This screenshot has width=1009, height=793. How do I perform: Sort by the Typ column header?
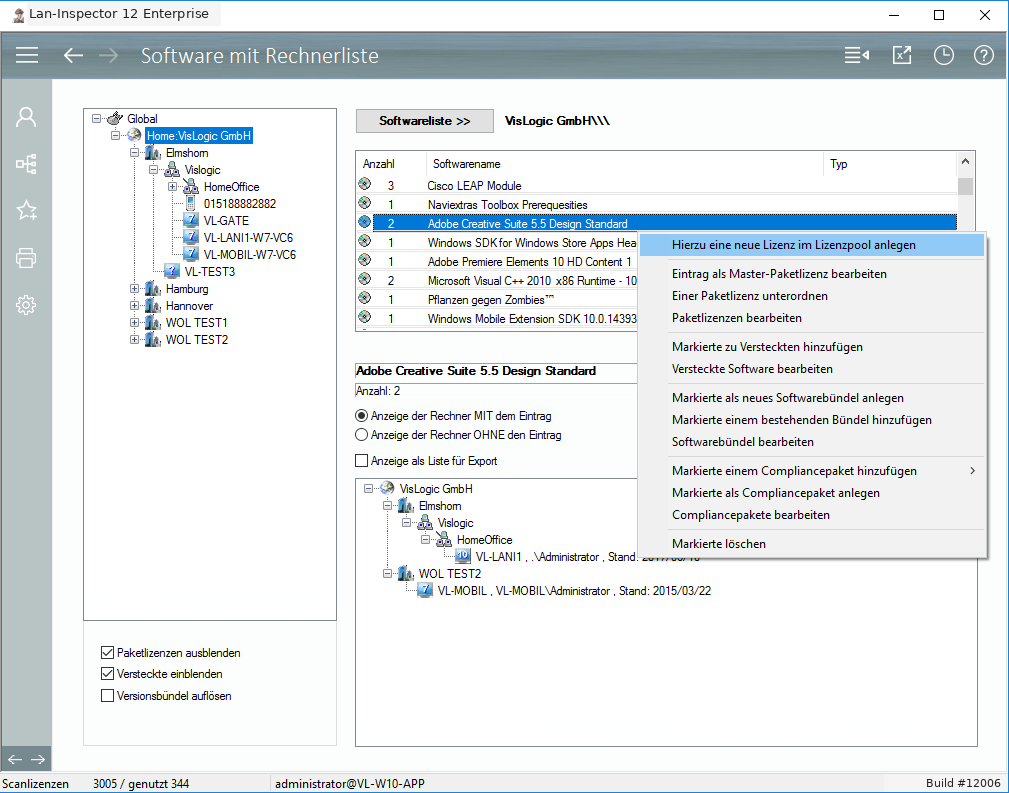890,164
